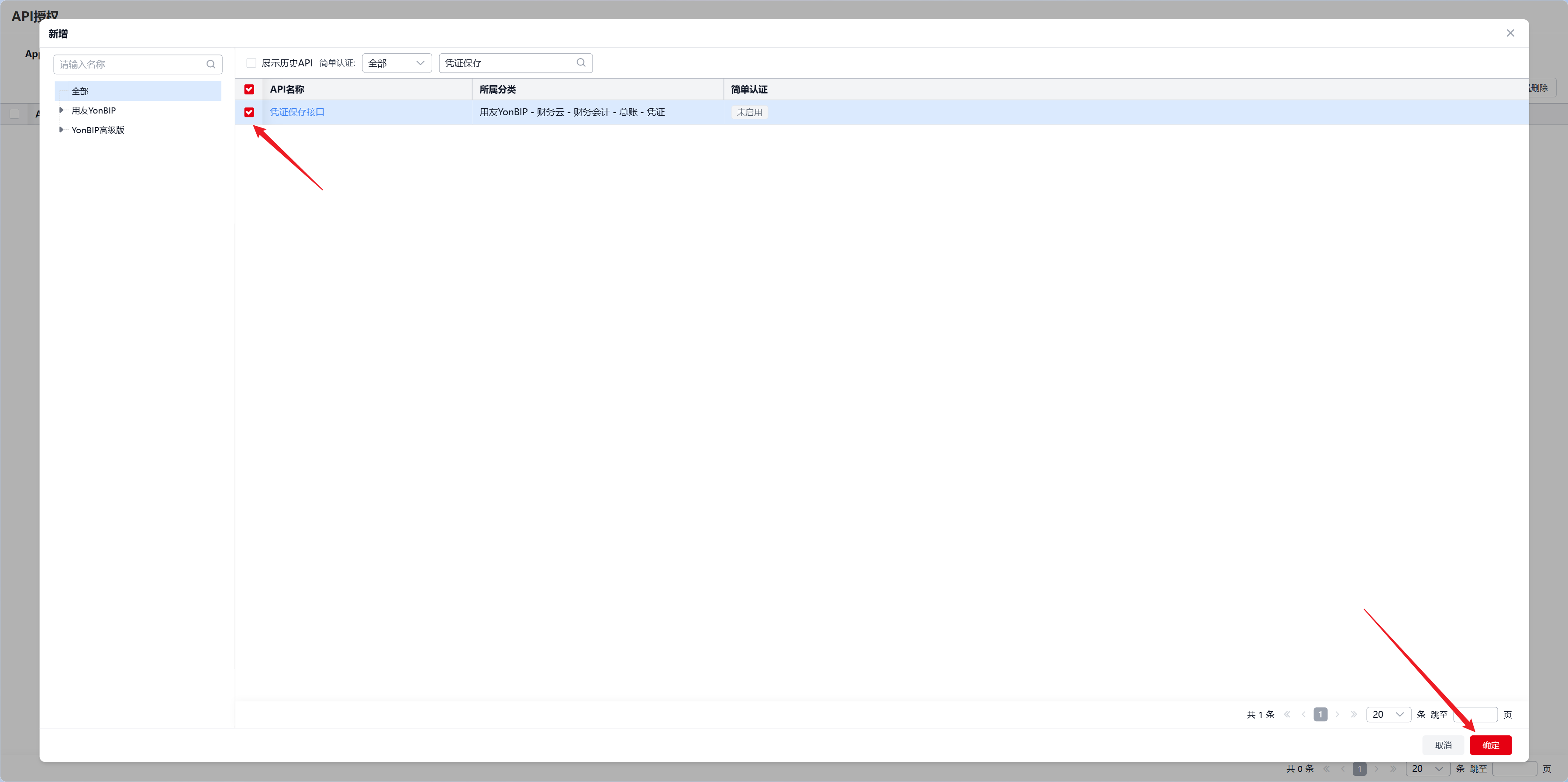Go to next page in dialog pagination
The height and width of the screenshot is (782, 1568).
pos(1337,714)
